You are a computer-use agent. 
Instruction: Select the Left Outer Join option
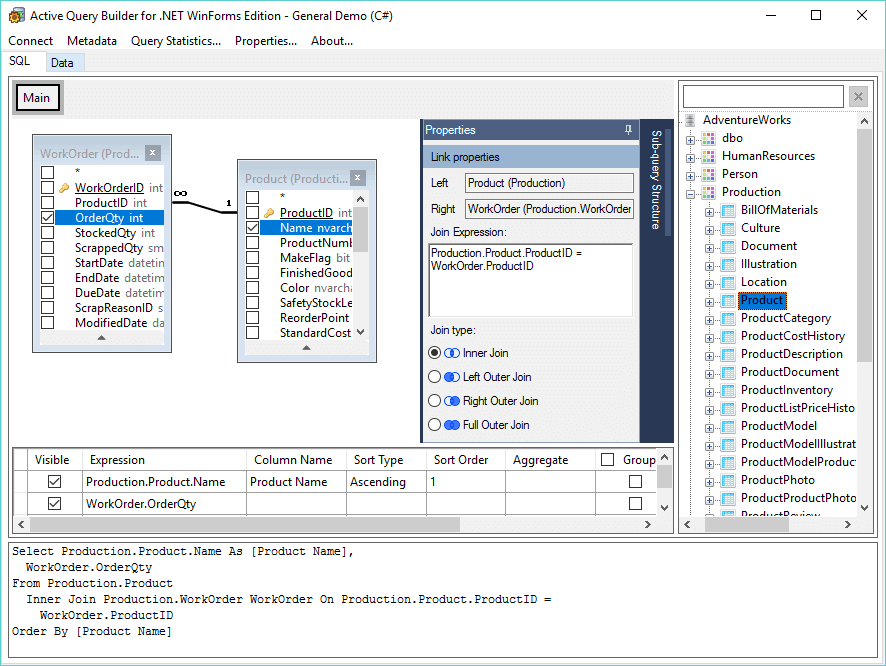coord(434,377)
